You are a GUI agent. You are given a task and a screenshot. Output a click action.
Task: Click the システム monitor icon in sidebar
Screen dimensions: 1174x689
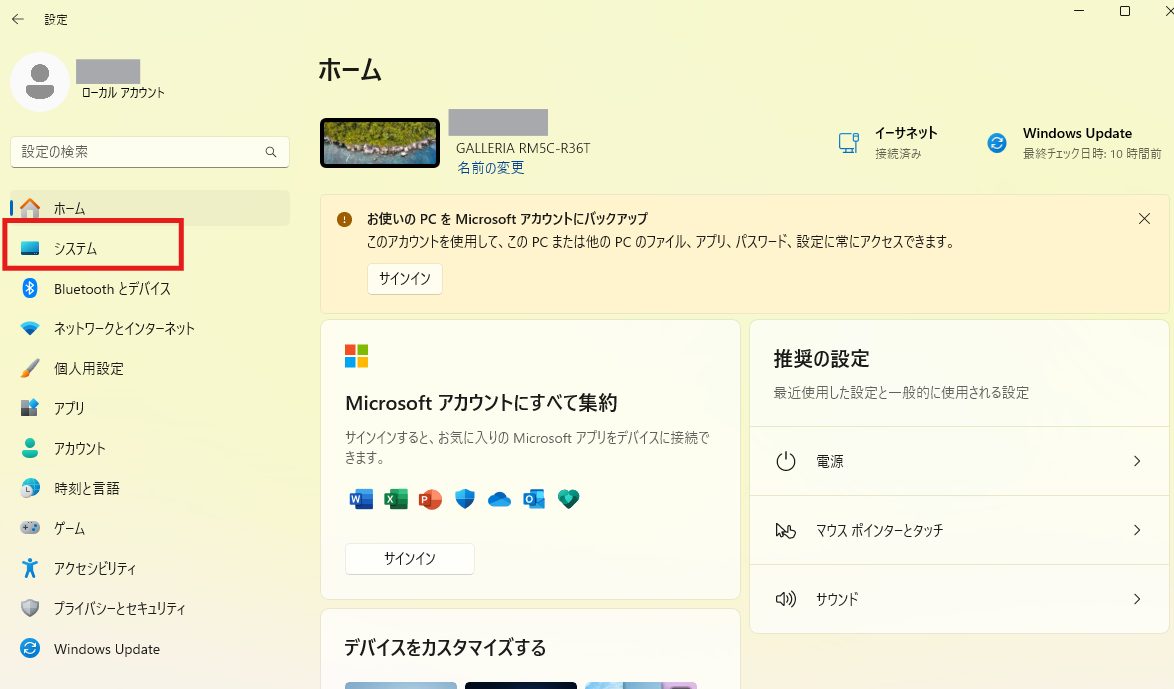pos(30,249)
